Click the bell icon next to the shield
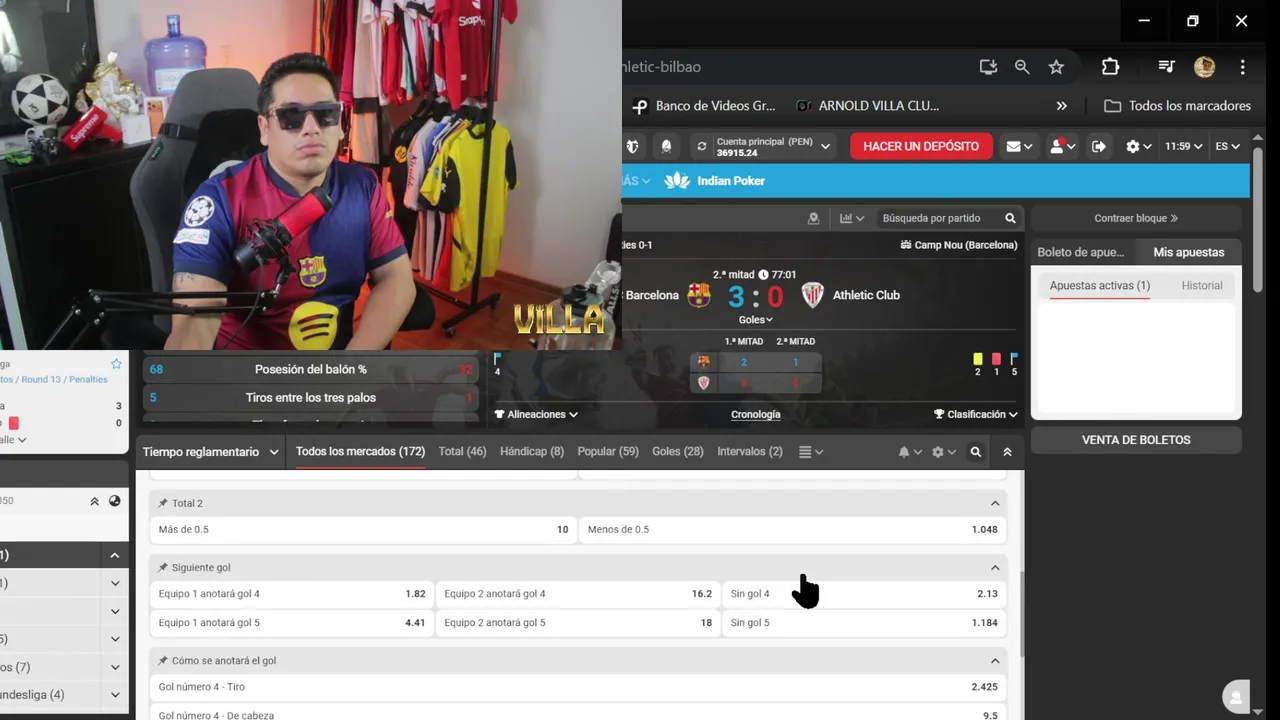Screen dimensions: 1280x720 [x=666, y=146]
